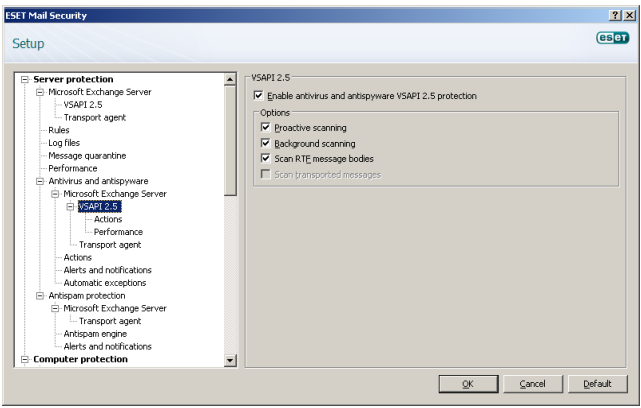Select Server protection in the tree
The image size is (641, 408).
[x=73, y=79]
